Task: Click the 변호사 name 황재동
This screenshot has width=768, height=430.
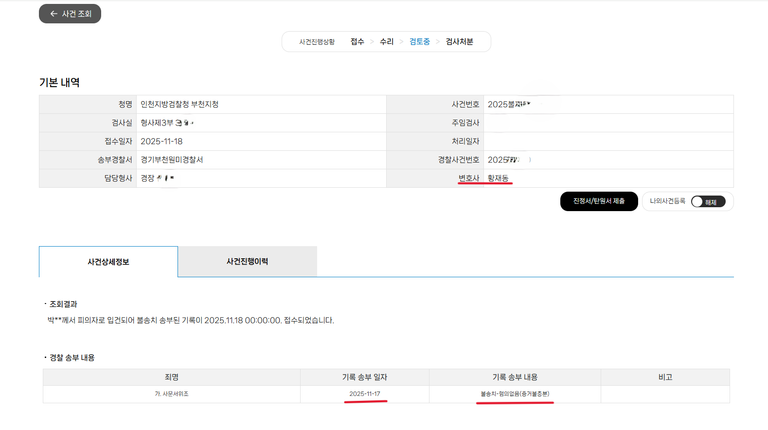Action: 497,178
